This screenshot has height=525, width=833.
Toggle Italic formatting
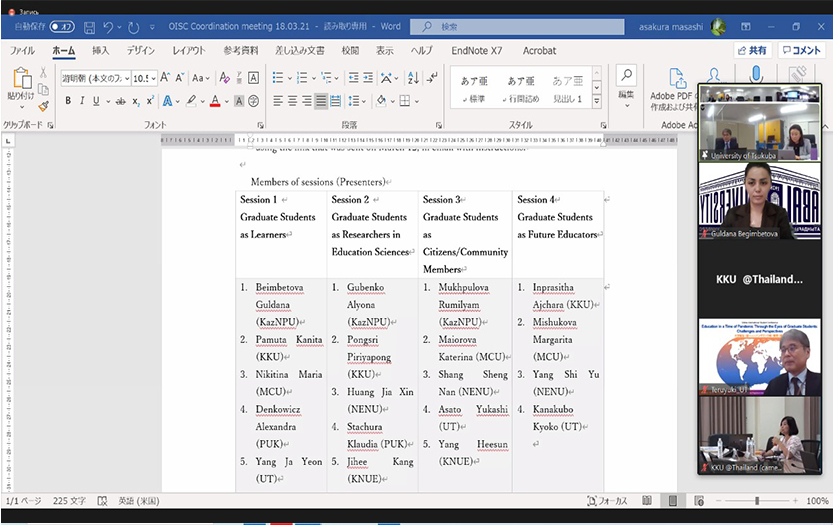click(x=82, y=100)
